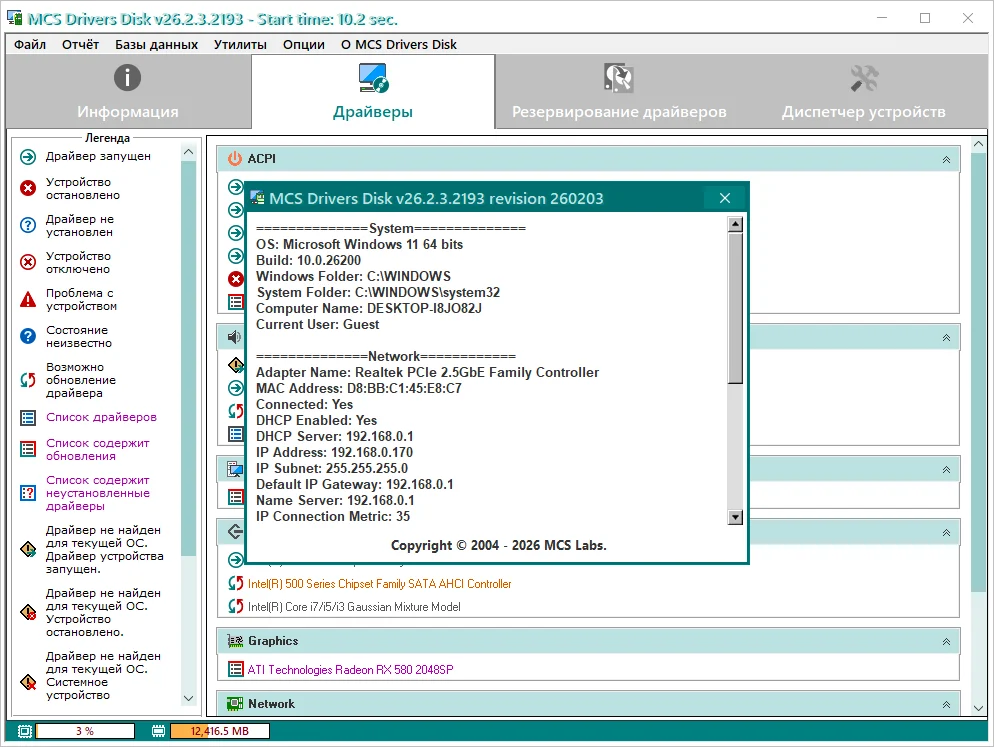Click the memory usage bar

coord(219,732)
